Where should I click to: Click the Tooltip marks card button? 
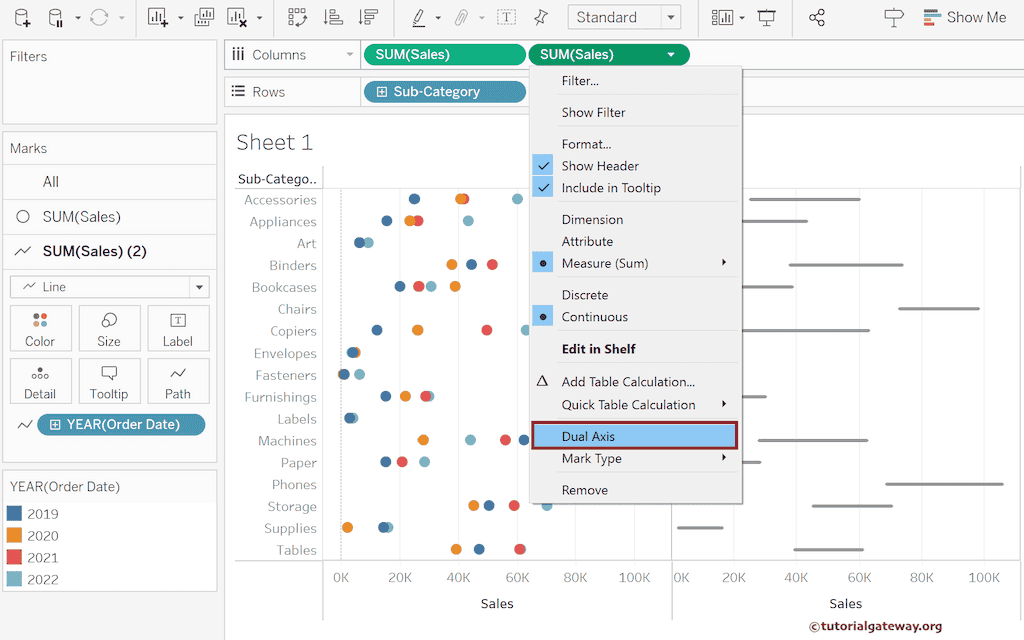coord(109,381)
